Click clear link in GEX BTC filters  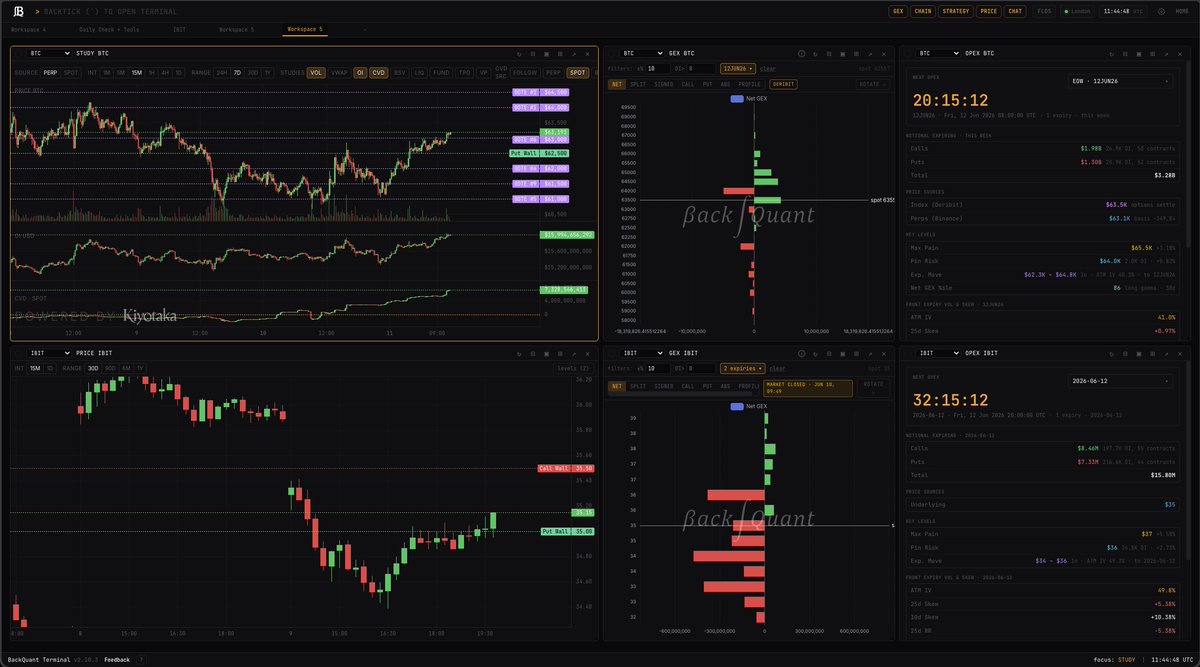[768, 69]
